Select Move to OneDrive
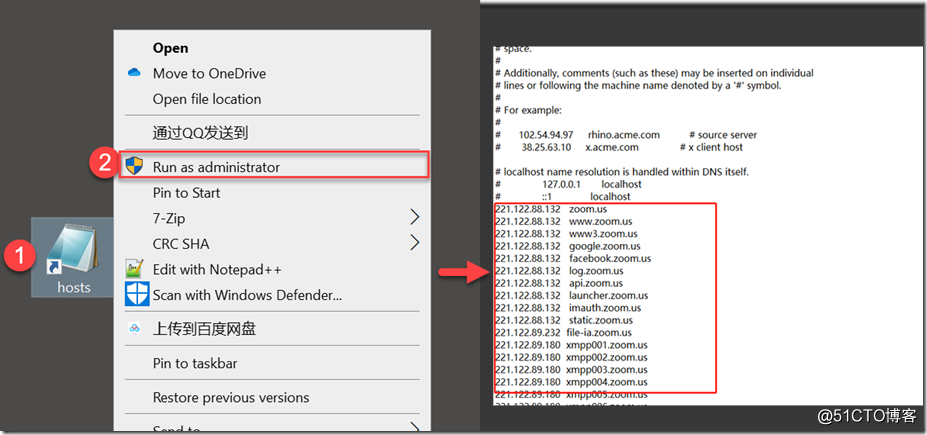The image size is (927, 435). pos(209,73)
